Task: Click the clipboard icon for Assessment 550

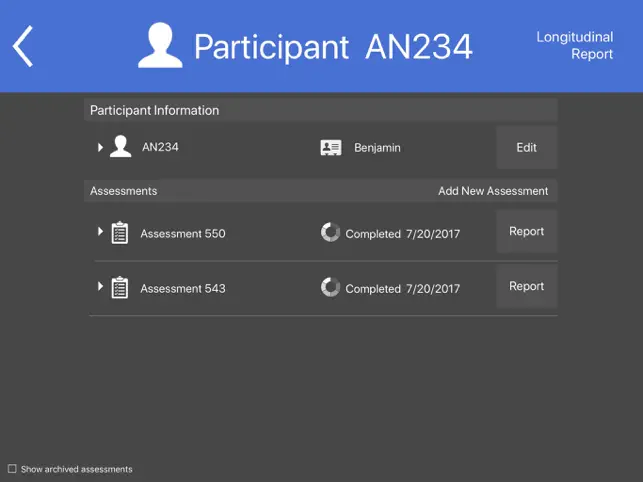Action: (120, 233)
